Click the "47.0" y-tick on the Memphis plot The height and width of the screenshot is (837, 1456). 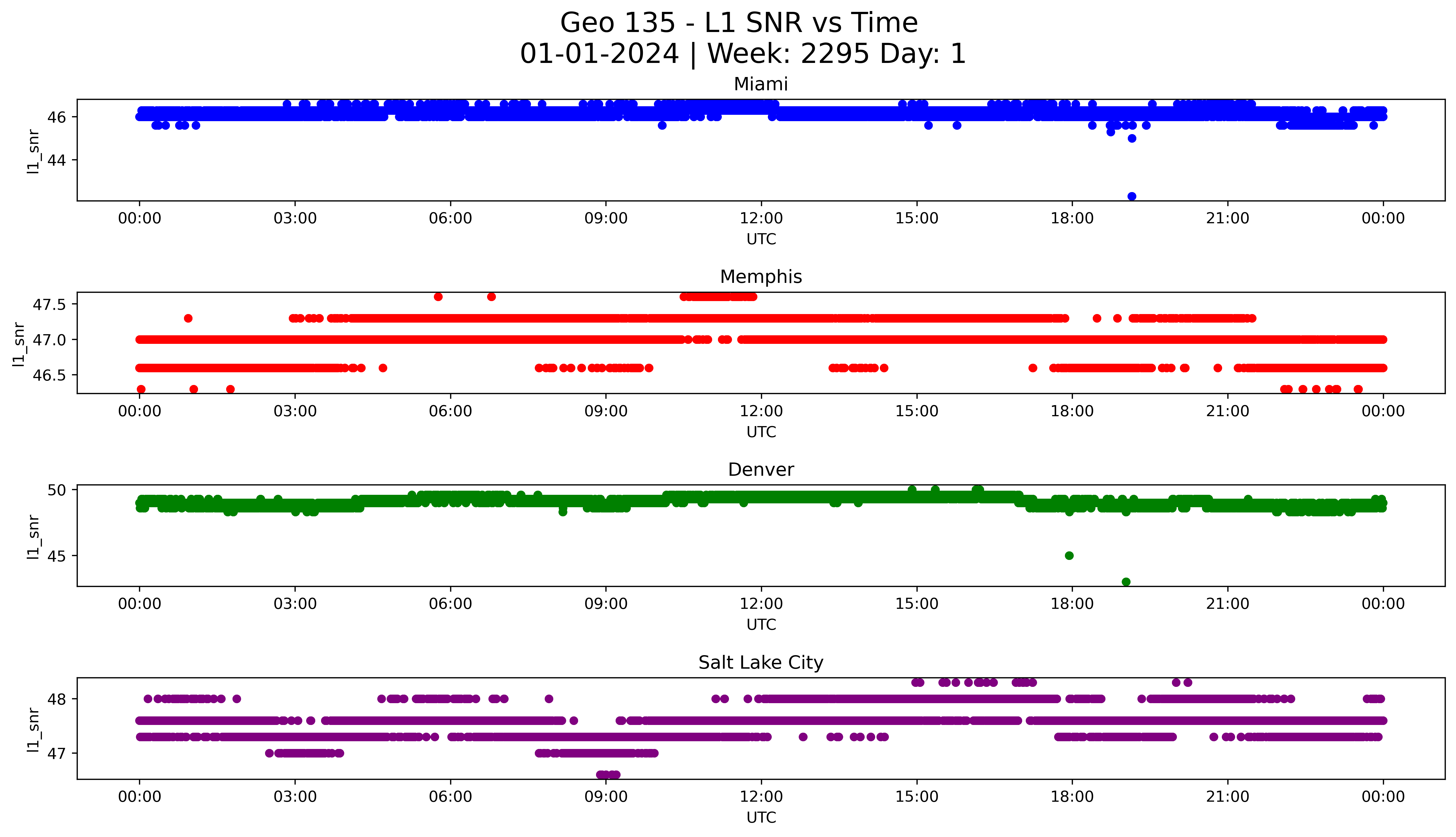[49, 340]
